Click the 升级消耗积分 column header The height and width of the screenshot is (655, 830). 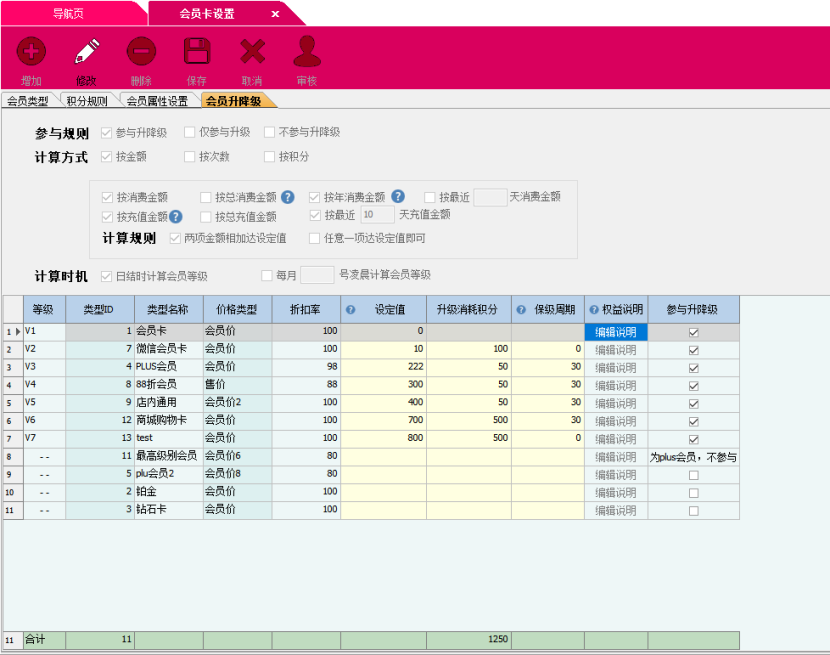(468, 309)
